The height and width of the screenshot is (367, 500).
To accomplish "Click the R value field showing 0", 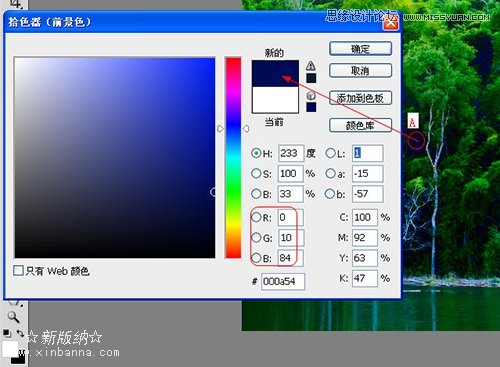I will point(291,217).
